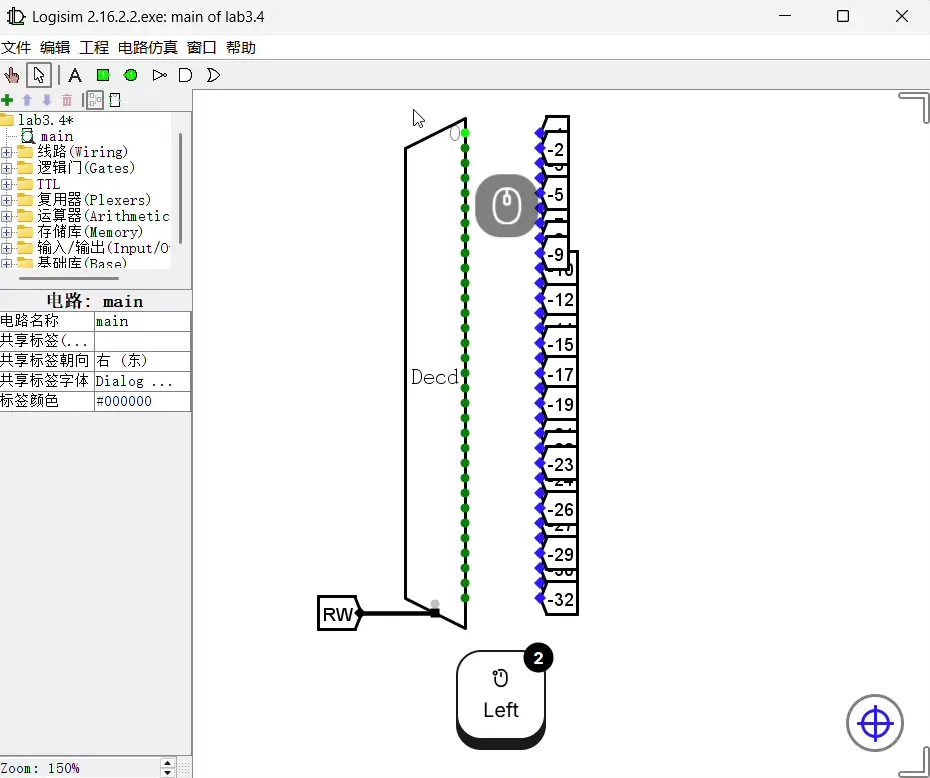Toggle the circuit layout view button

pos(95,100)
